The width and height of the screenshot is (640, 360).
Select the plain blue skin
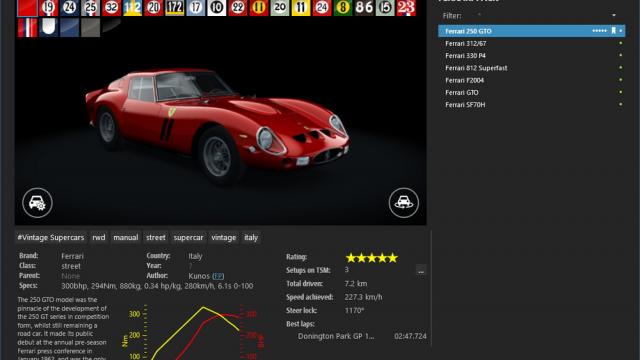point(69,27)
